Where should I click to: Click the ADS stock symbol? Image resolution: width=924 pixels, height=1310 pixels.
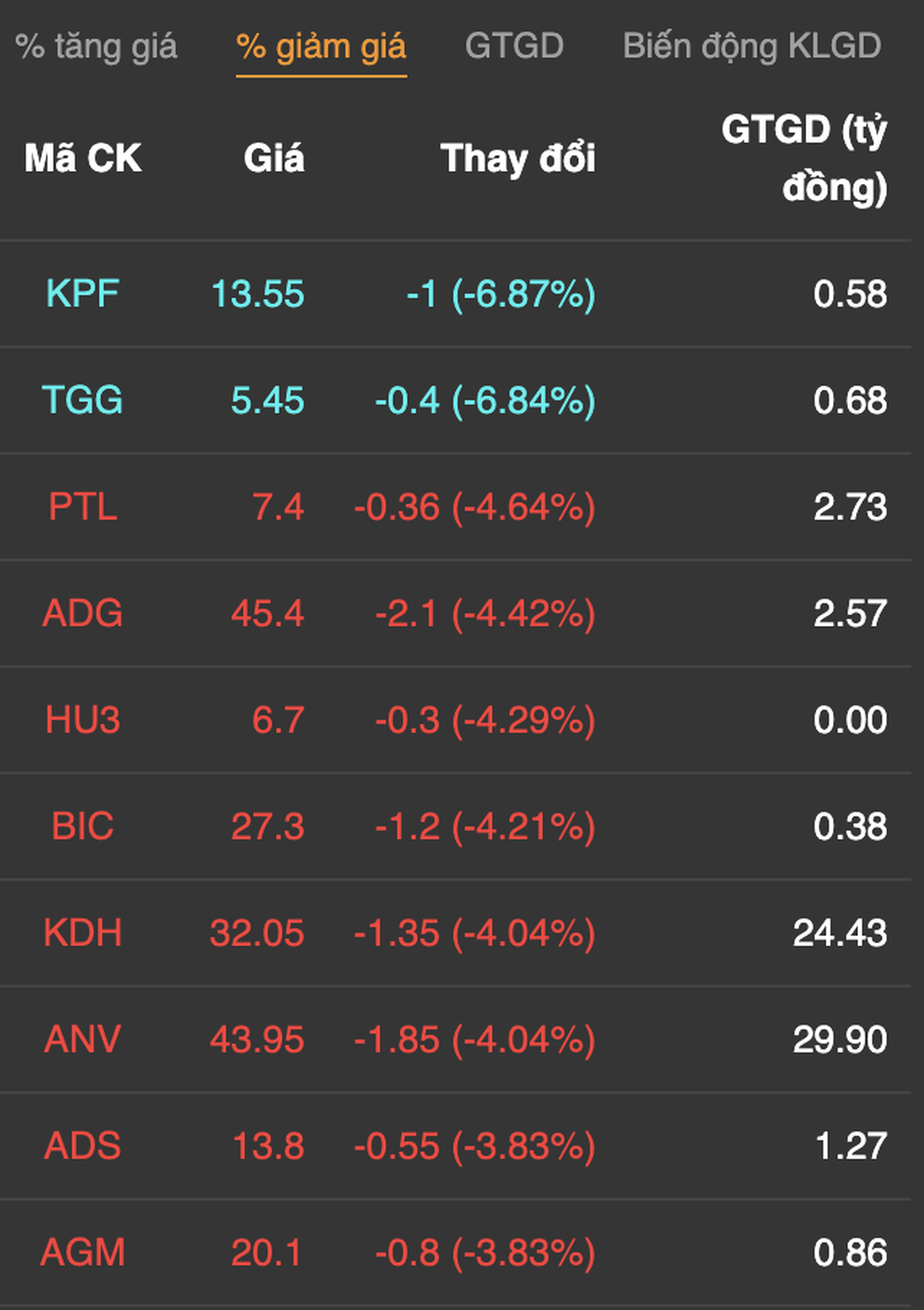tap(82, 1146)
